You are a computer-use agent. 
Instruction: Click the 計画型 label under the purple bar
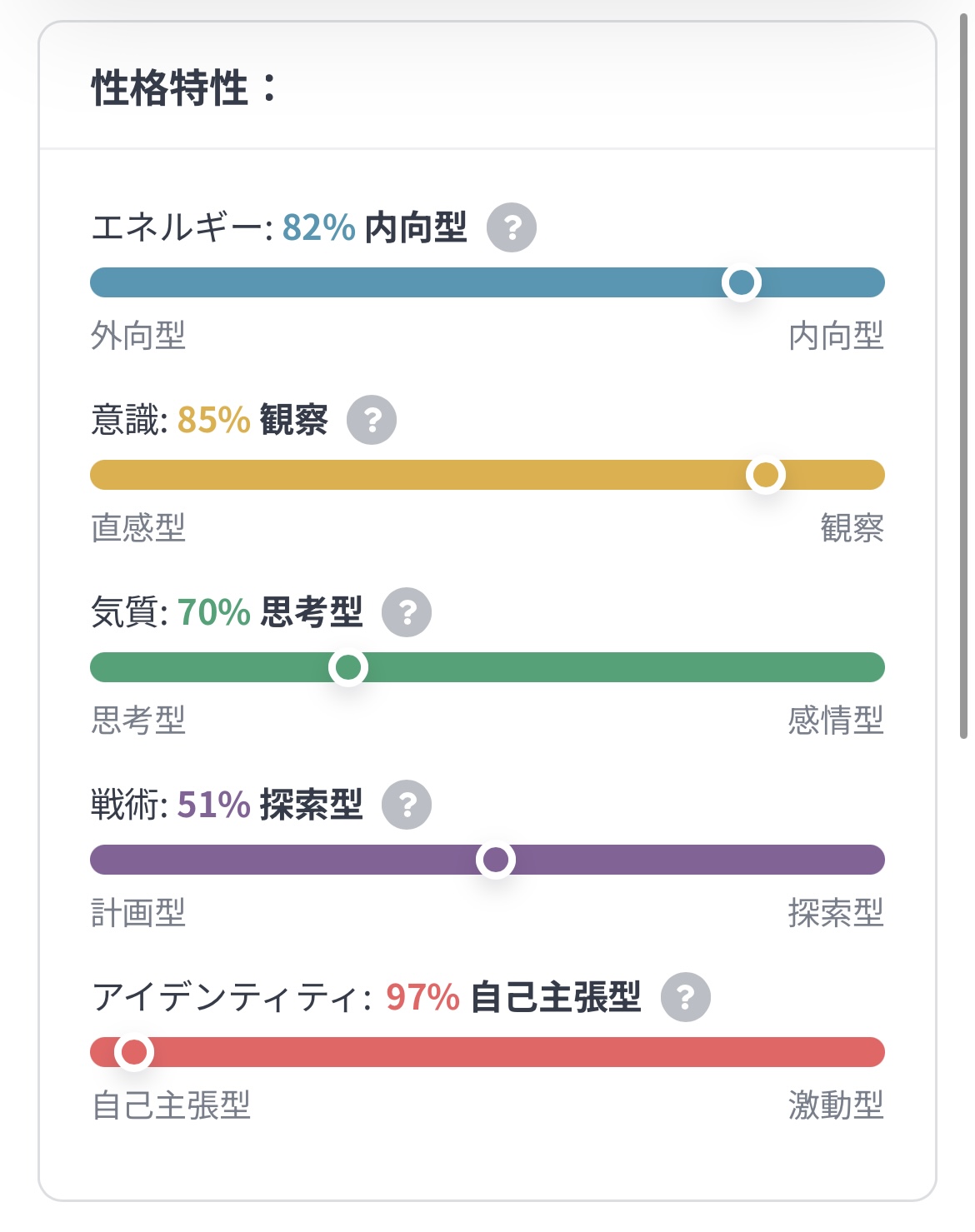(x=138, y=913)
